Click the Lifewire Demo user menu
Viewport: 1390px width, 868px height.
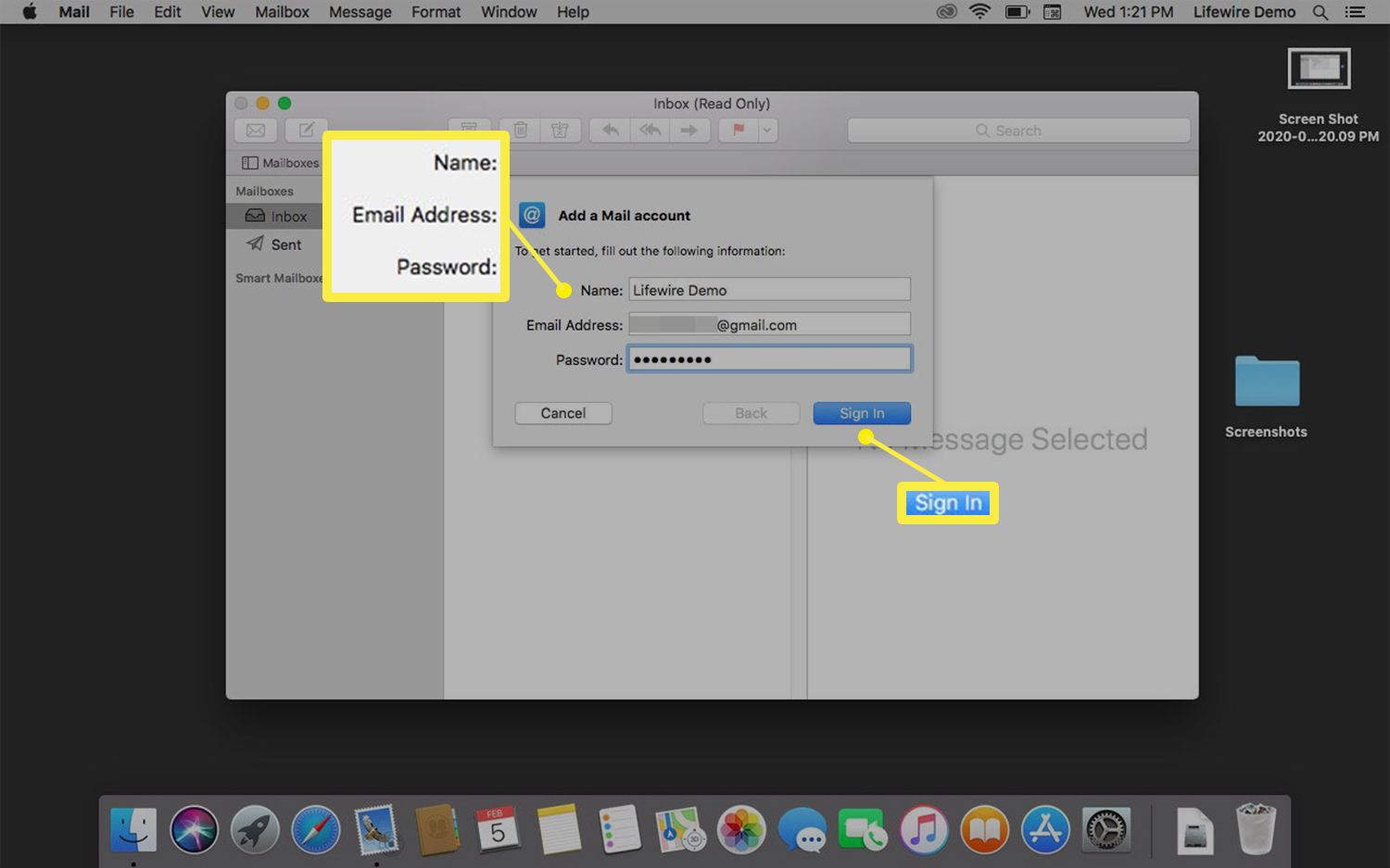pos(1245,12)
